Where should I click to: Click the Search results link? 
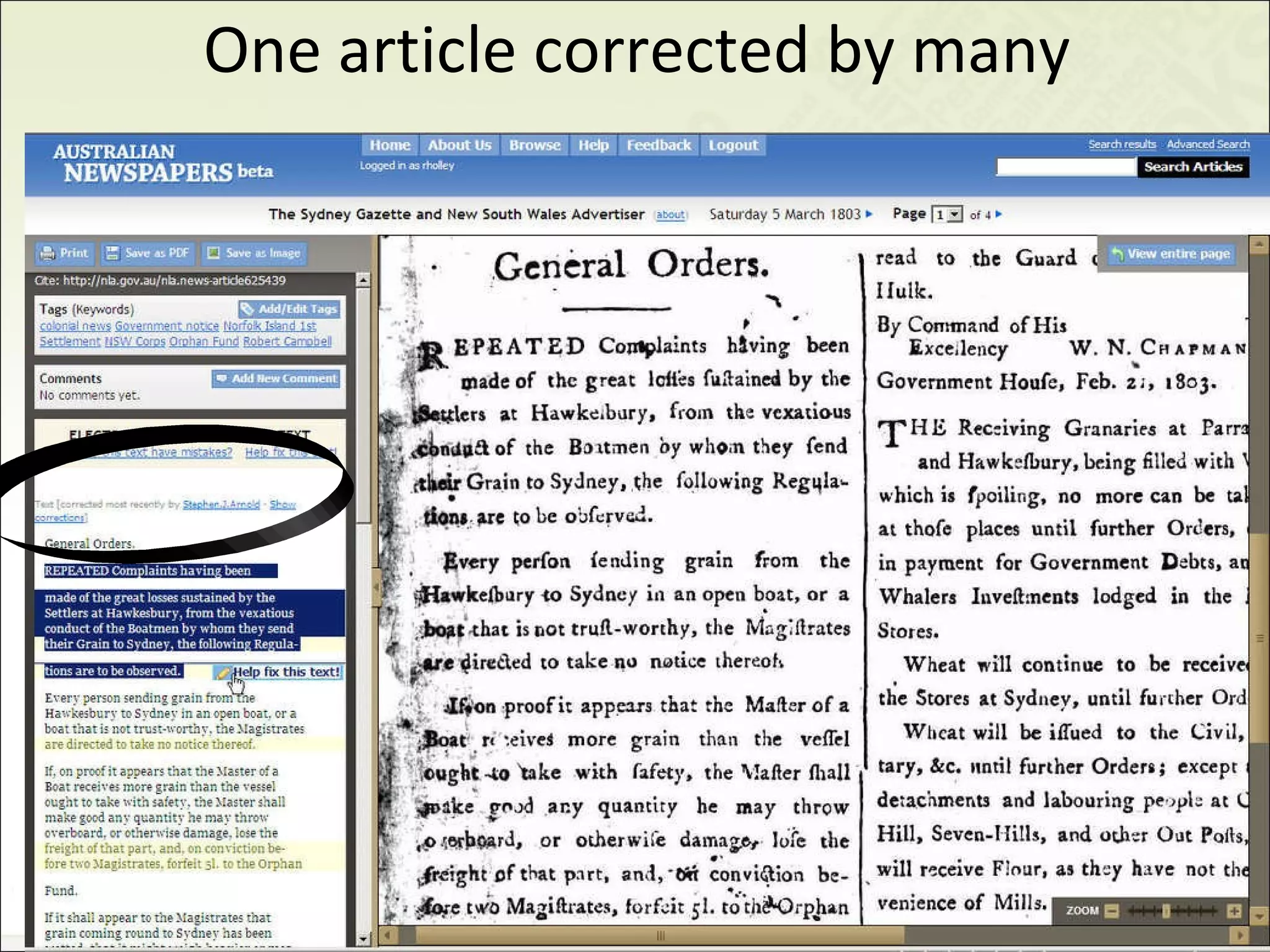1122,144
